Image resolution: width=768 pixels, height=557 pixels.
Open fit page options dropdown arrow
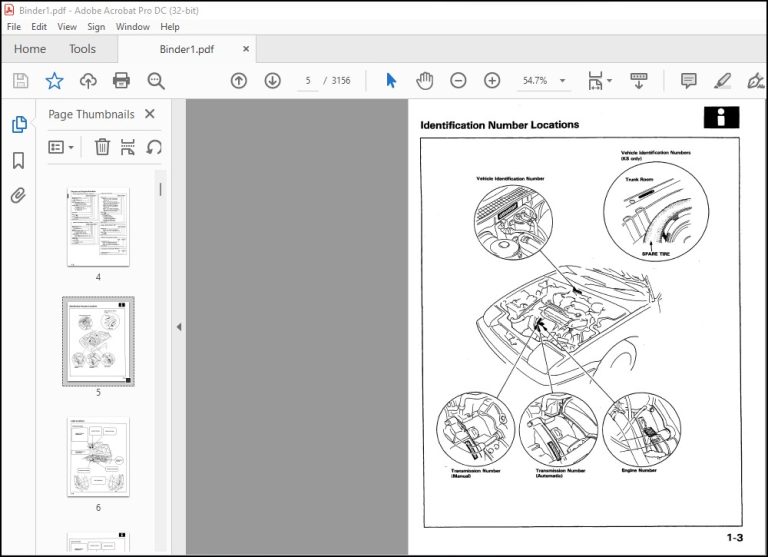[609, 80]
